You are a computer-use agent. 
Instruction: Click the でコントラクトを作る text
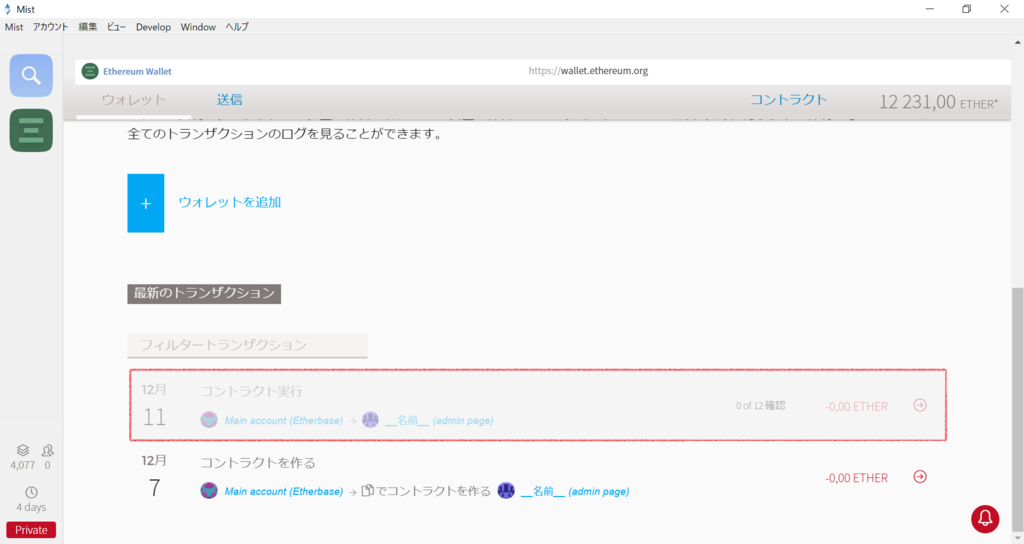(433, 491)
